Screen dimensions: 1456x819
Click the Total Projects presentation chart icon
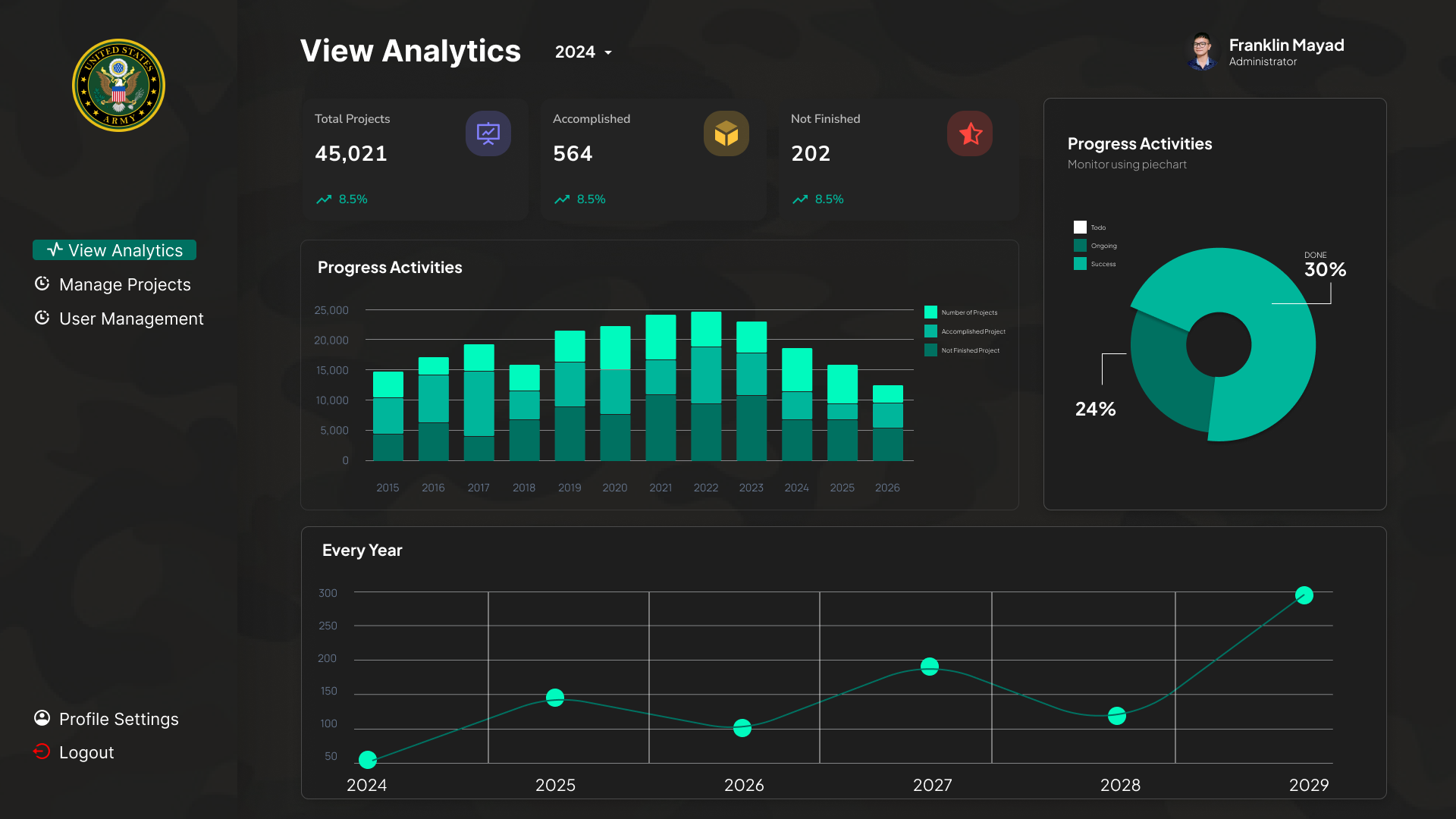click(x=488, y=133)
